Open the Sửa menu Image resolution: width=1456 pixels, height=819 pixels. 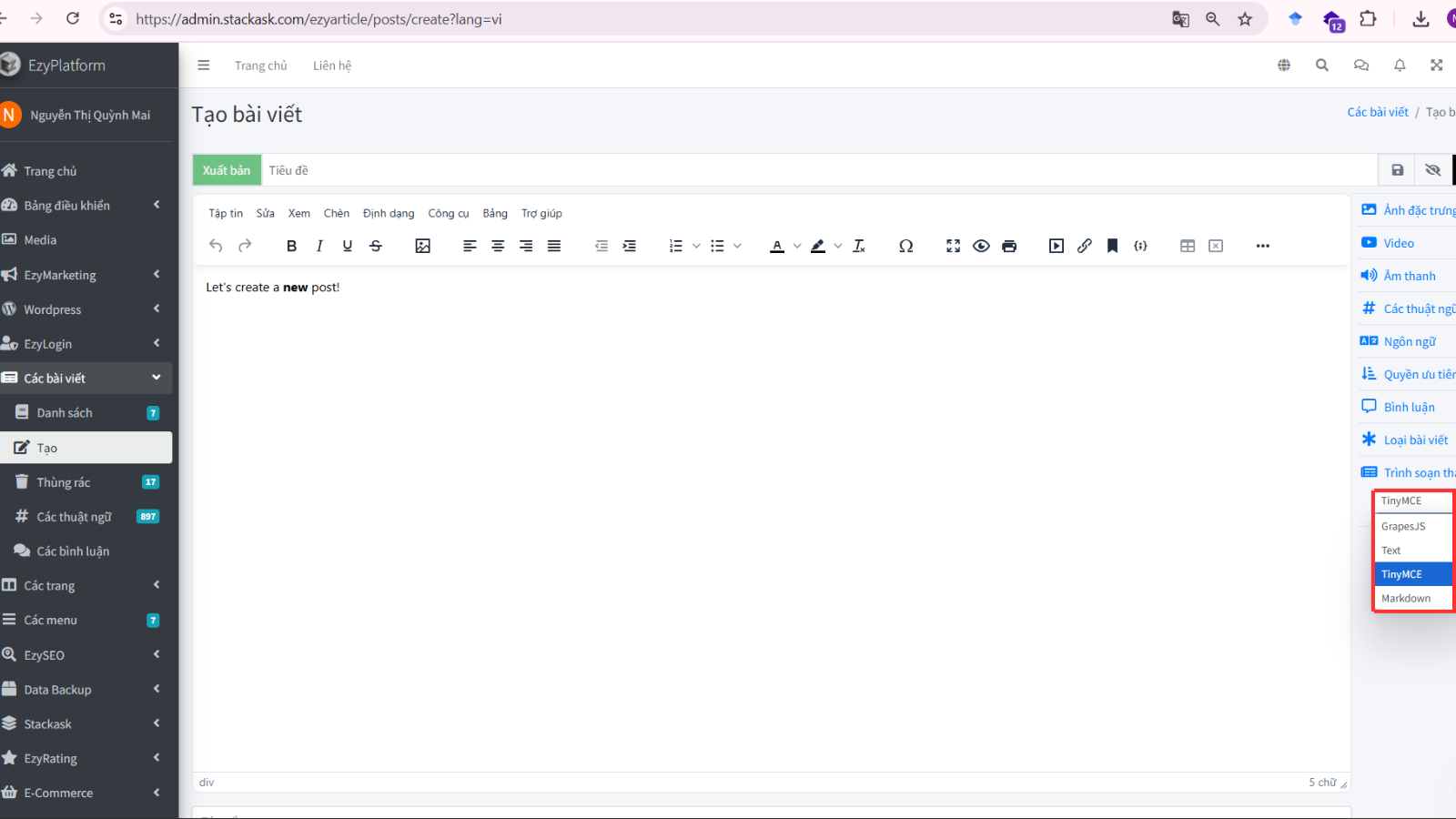pyautogui.click(x=265, y=213)
